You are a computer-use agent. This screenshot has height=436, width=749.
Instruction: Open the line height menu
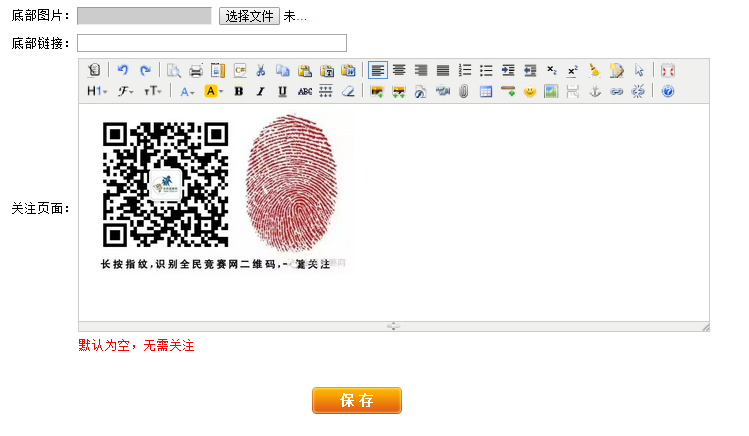pyautogui.click(x=326, y=91)
